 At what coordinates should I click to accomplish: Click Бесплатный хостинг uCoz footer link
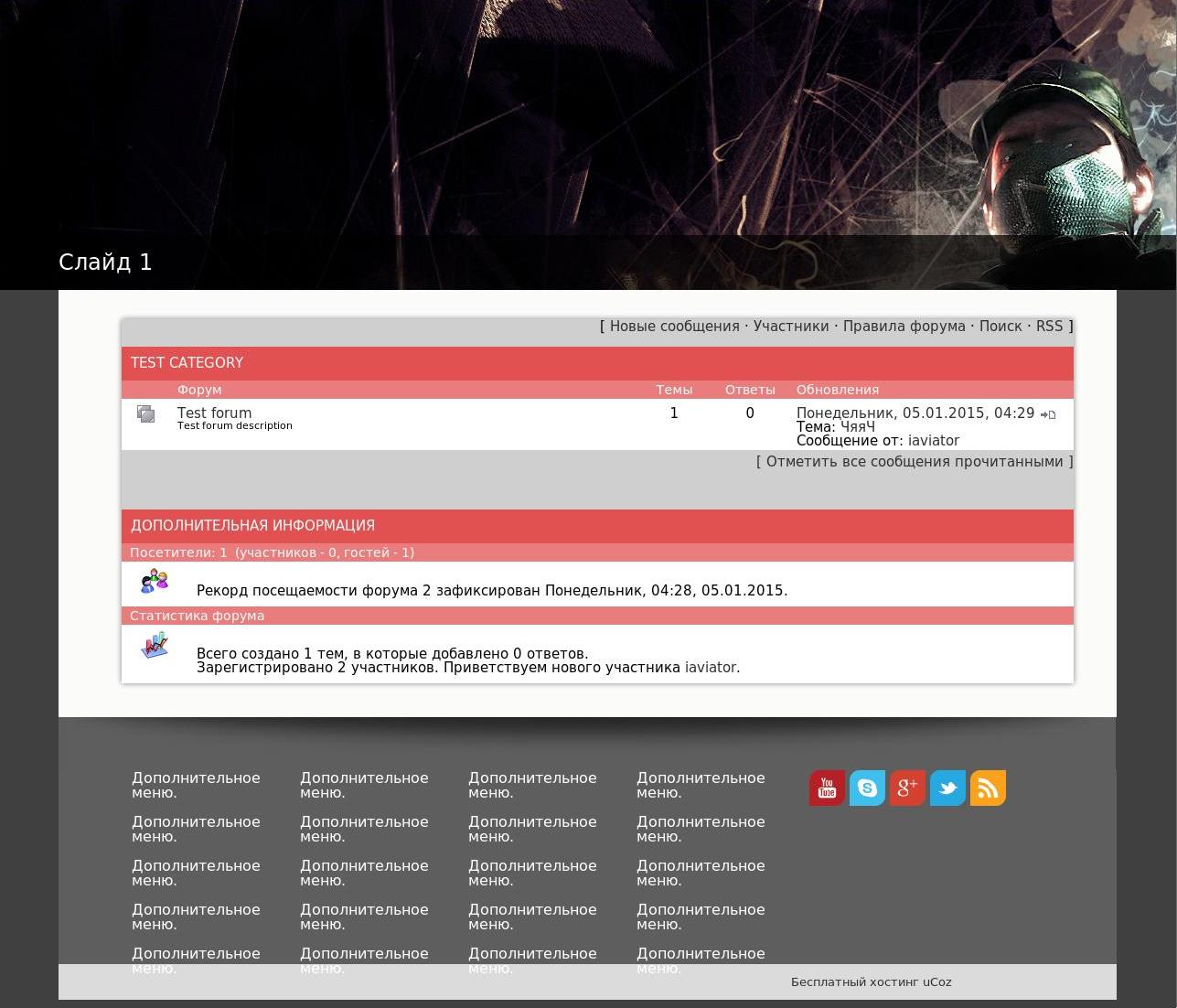[871, 982]
